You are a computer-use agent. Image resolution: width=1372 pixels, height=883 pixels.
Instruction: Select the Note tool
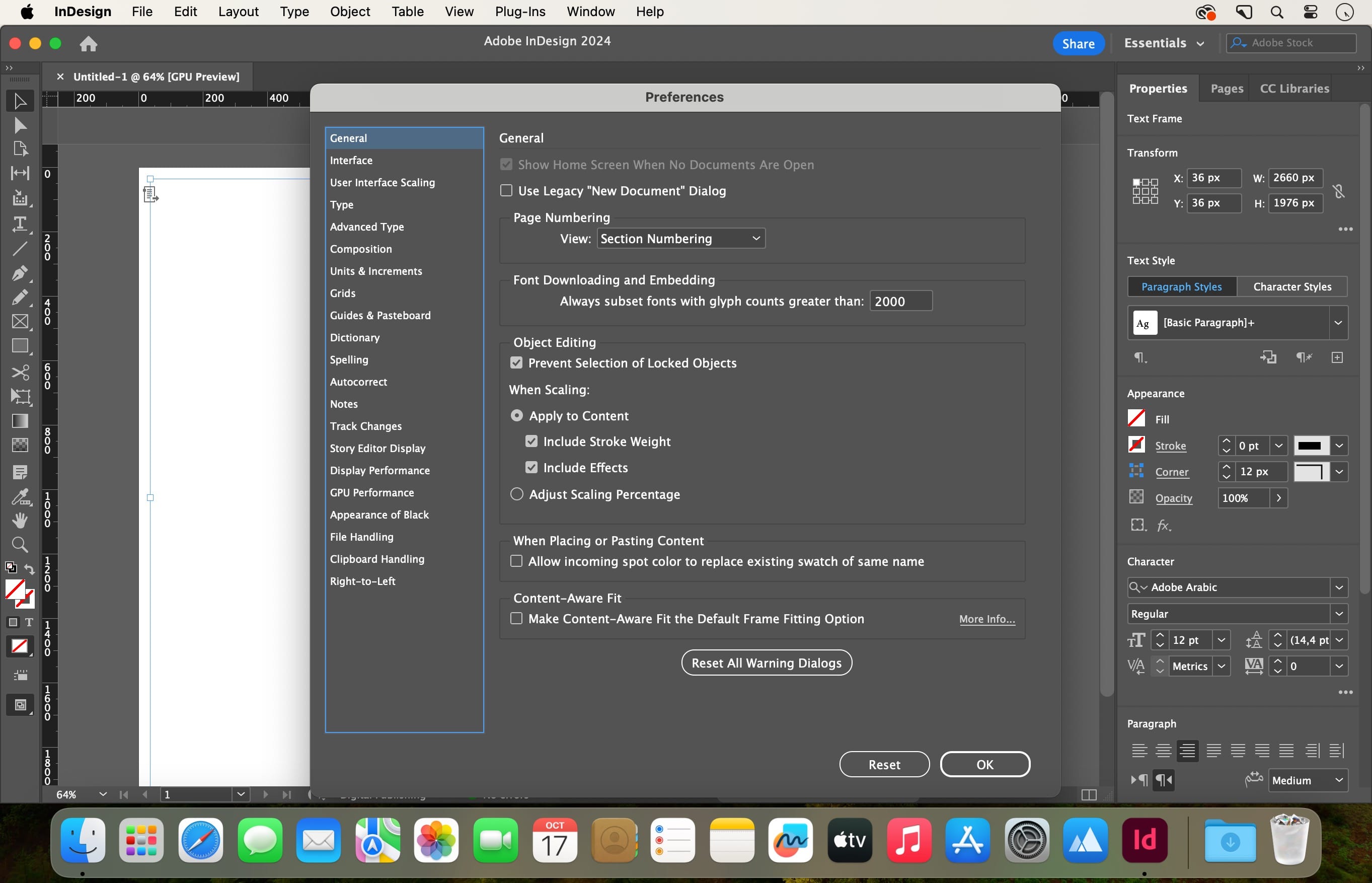point(20,473)
